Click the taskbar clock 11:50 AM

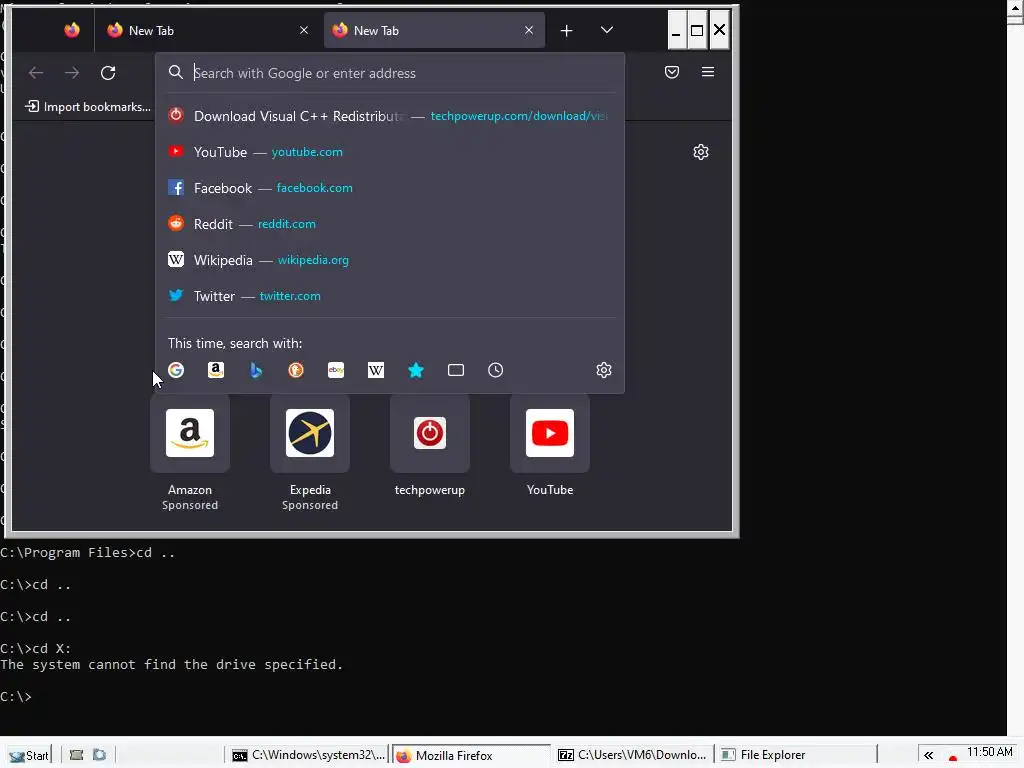click(989, 752)
